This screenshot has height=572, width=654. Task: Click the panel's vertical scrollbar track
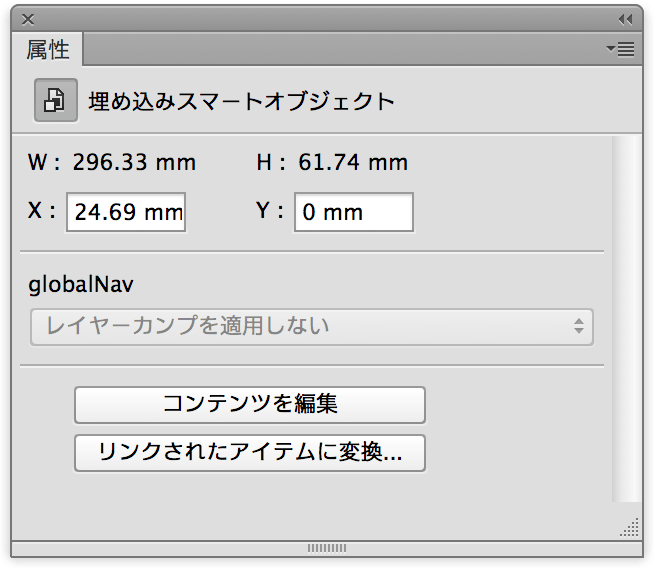click(x=627, y=318)
